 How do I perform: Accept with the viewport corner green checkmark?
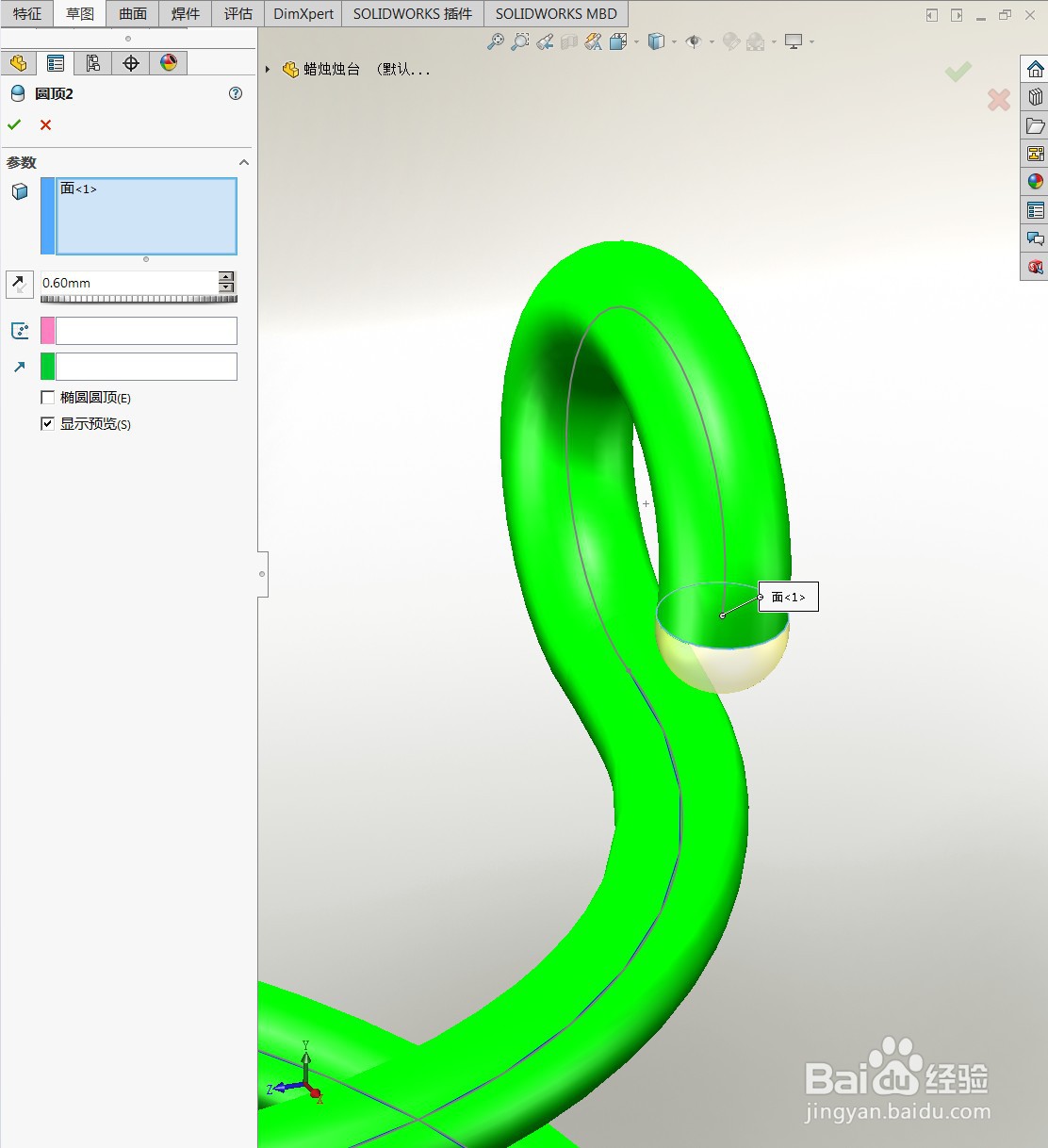pyautogui.click(x=958, y=72)
